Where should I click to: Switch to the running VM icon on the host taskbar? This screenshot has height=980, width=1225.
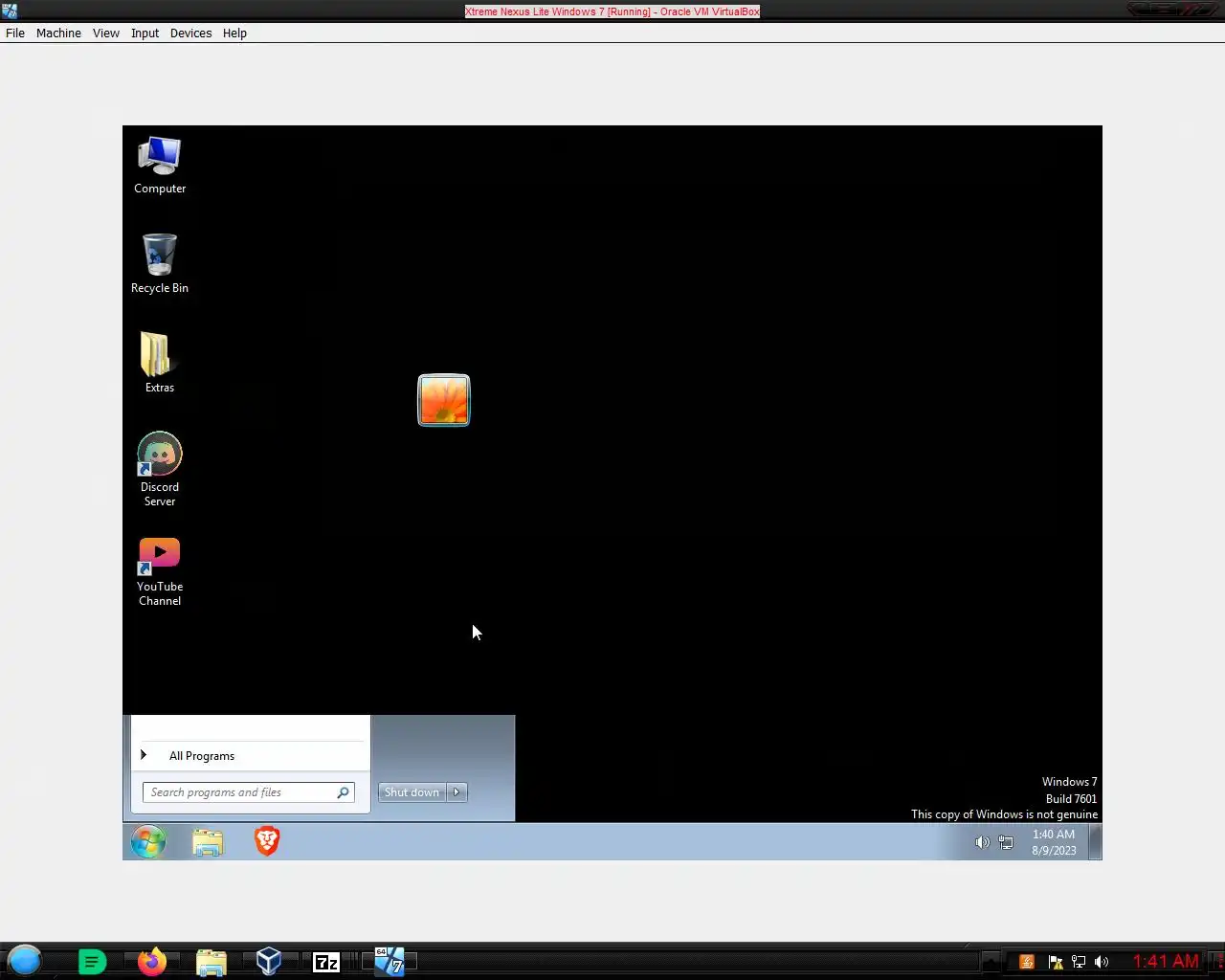390,961
